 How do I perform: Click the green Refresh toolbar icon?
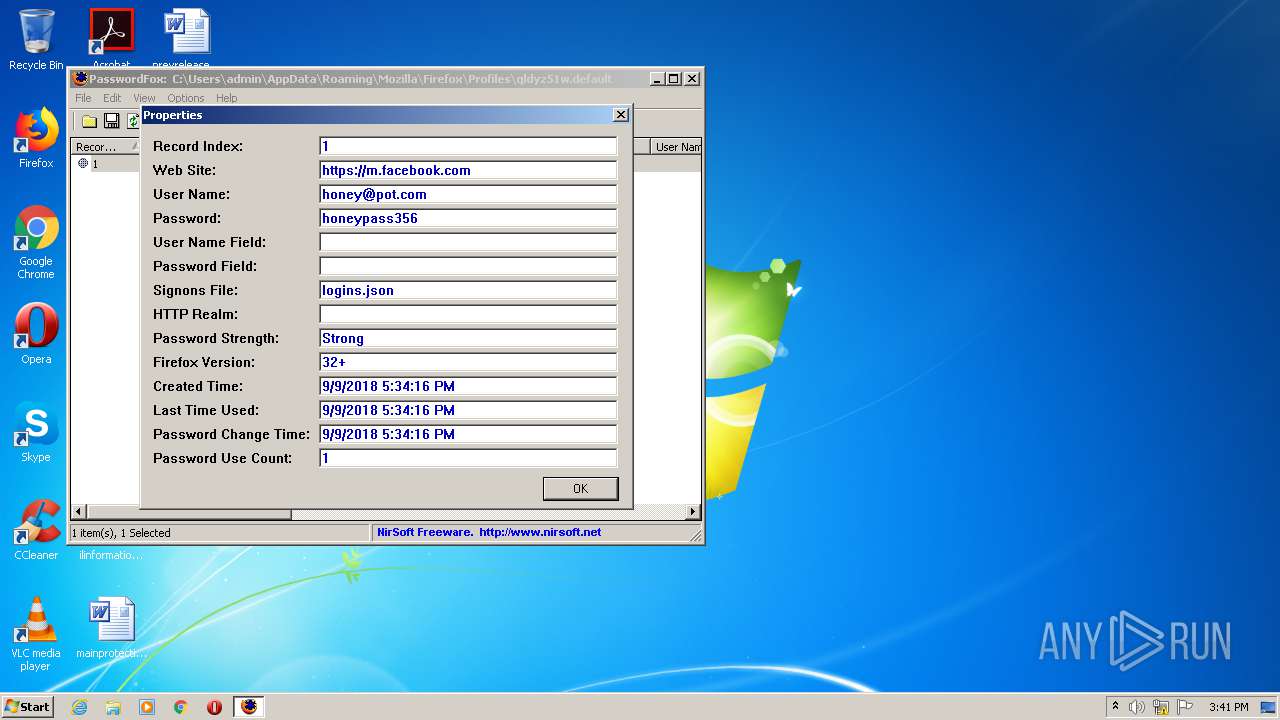click(132, 121)
